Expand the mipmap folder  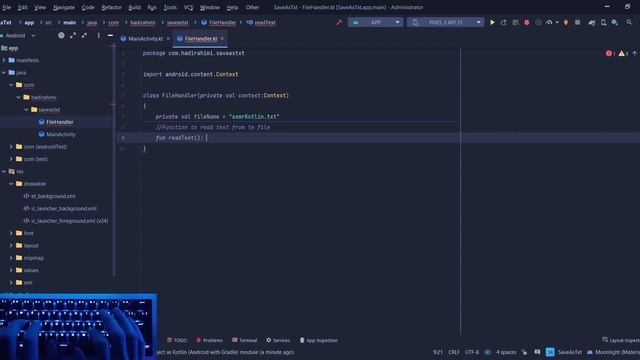pos(11,258)
